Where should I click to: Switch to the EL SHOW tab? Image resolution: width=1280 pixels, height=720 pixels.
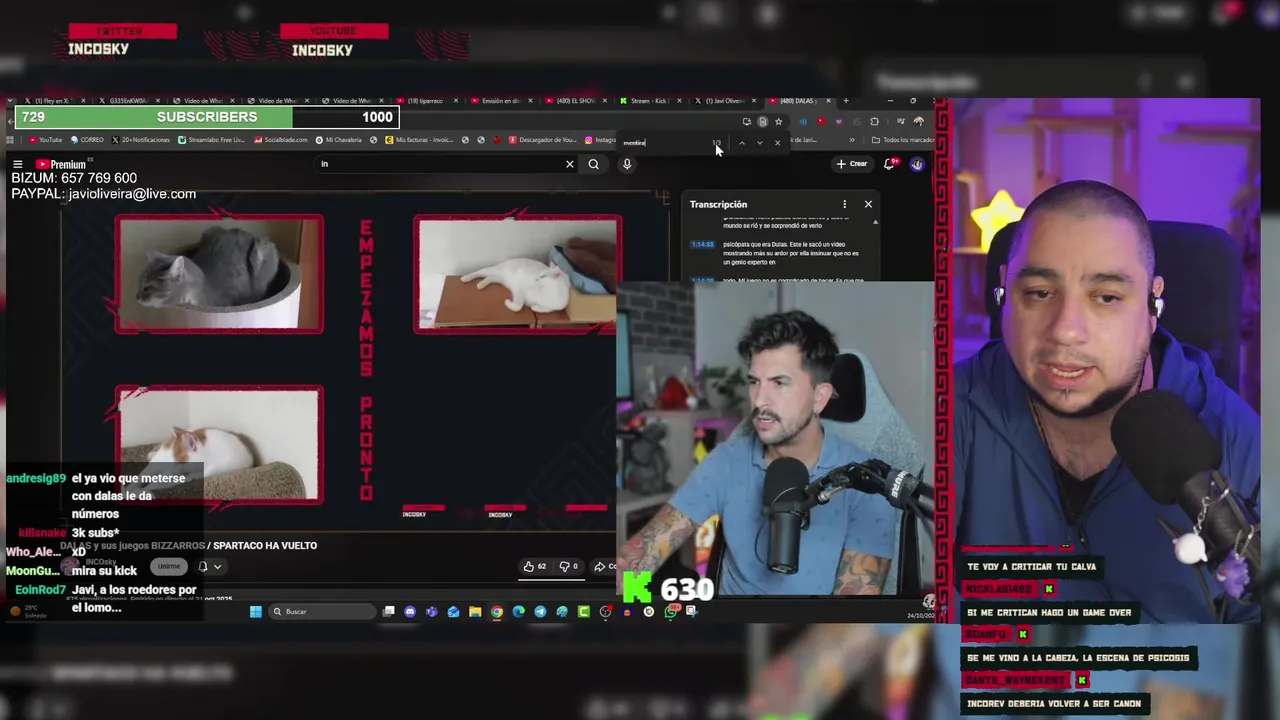pyautogui.click(x=574, y=101)
